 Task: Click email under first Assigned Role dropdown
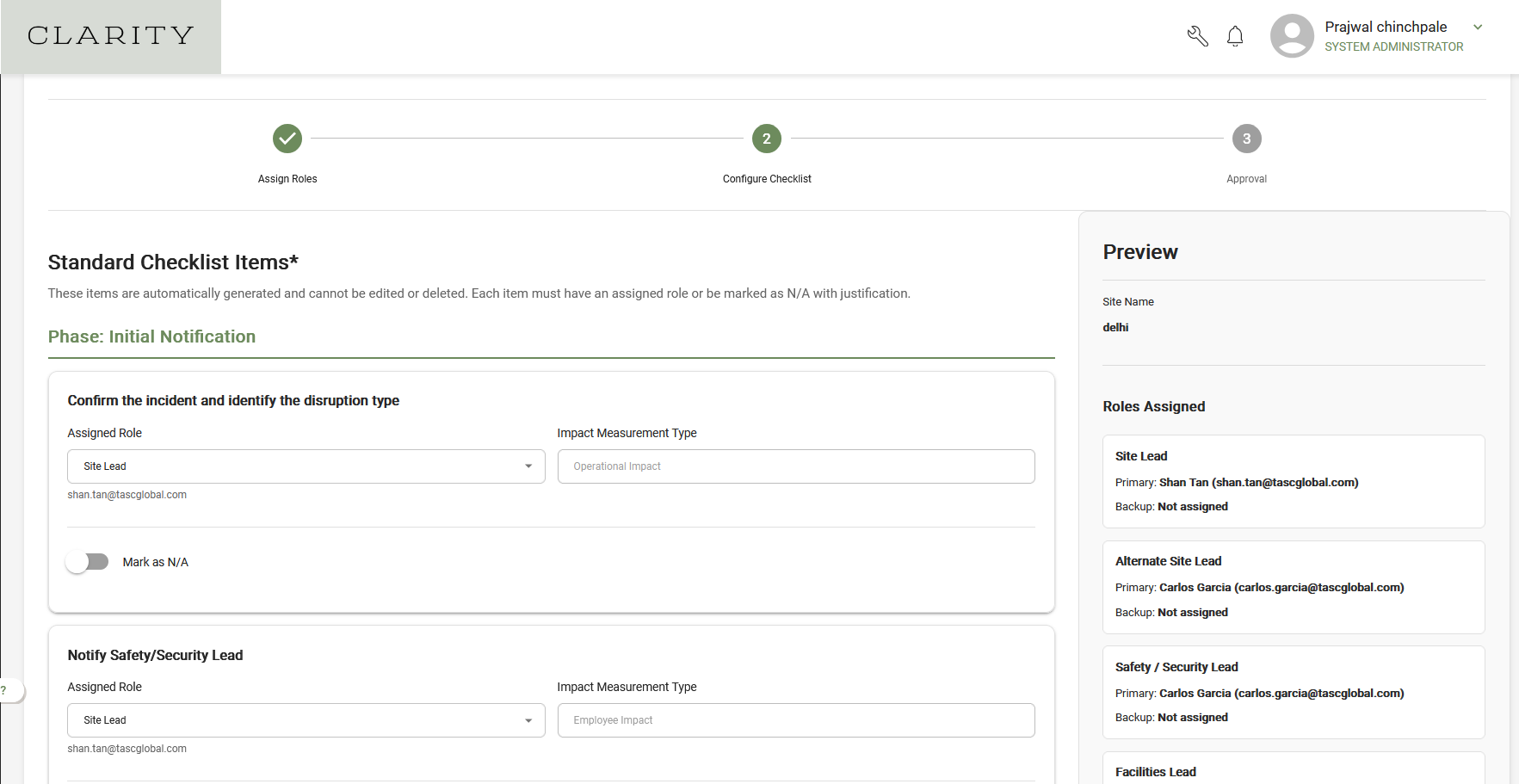click(x=127, y=495)
